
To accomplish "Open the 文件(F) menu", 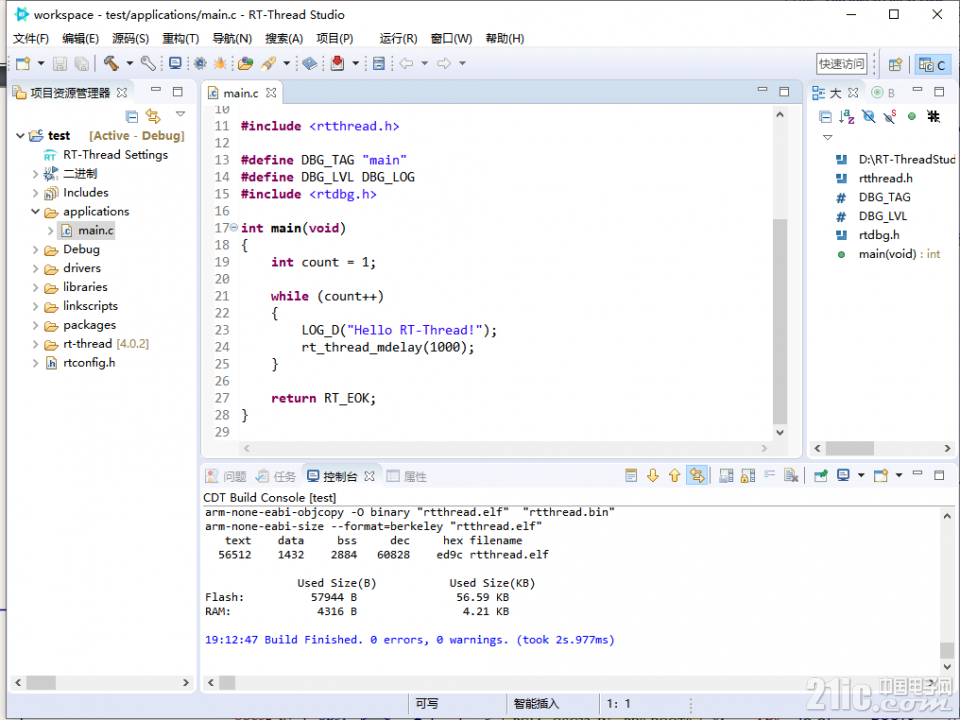I will click(x=31, y=39).
